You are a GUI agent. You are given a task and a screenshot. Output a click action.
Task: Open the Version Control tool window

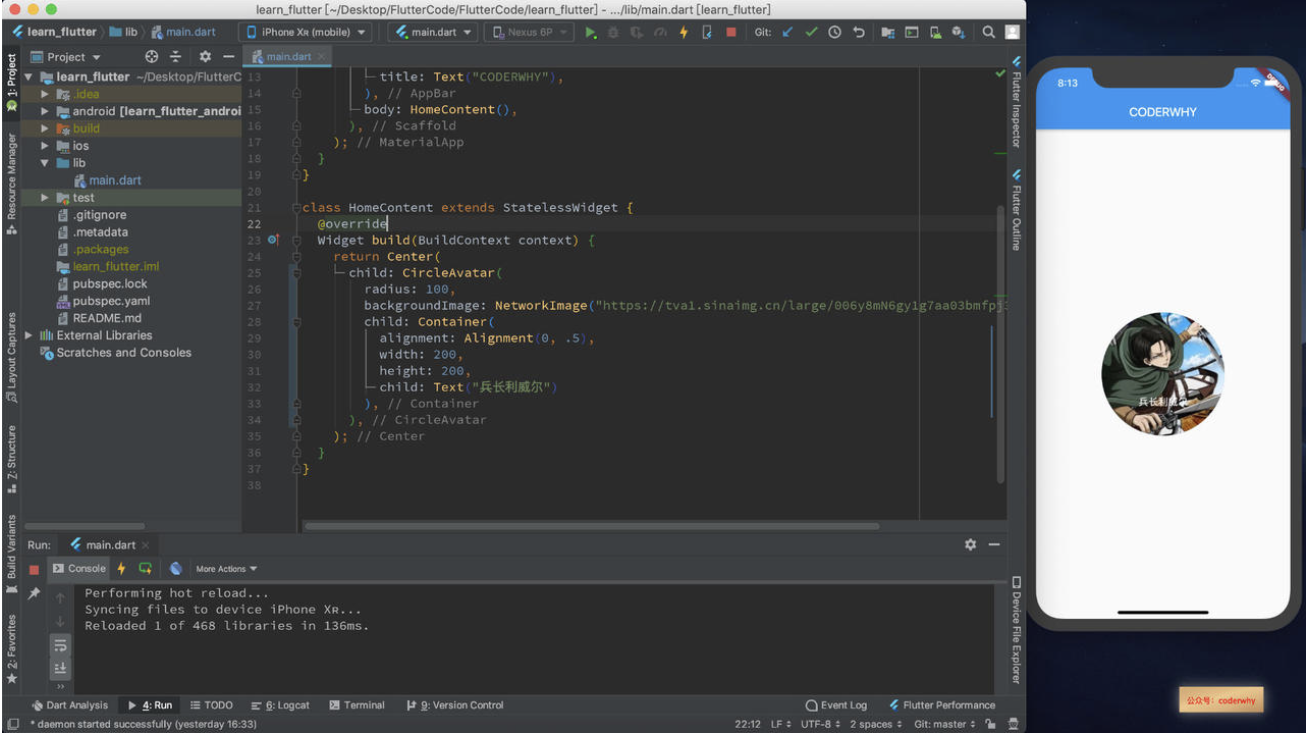tap(455, 705)
